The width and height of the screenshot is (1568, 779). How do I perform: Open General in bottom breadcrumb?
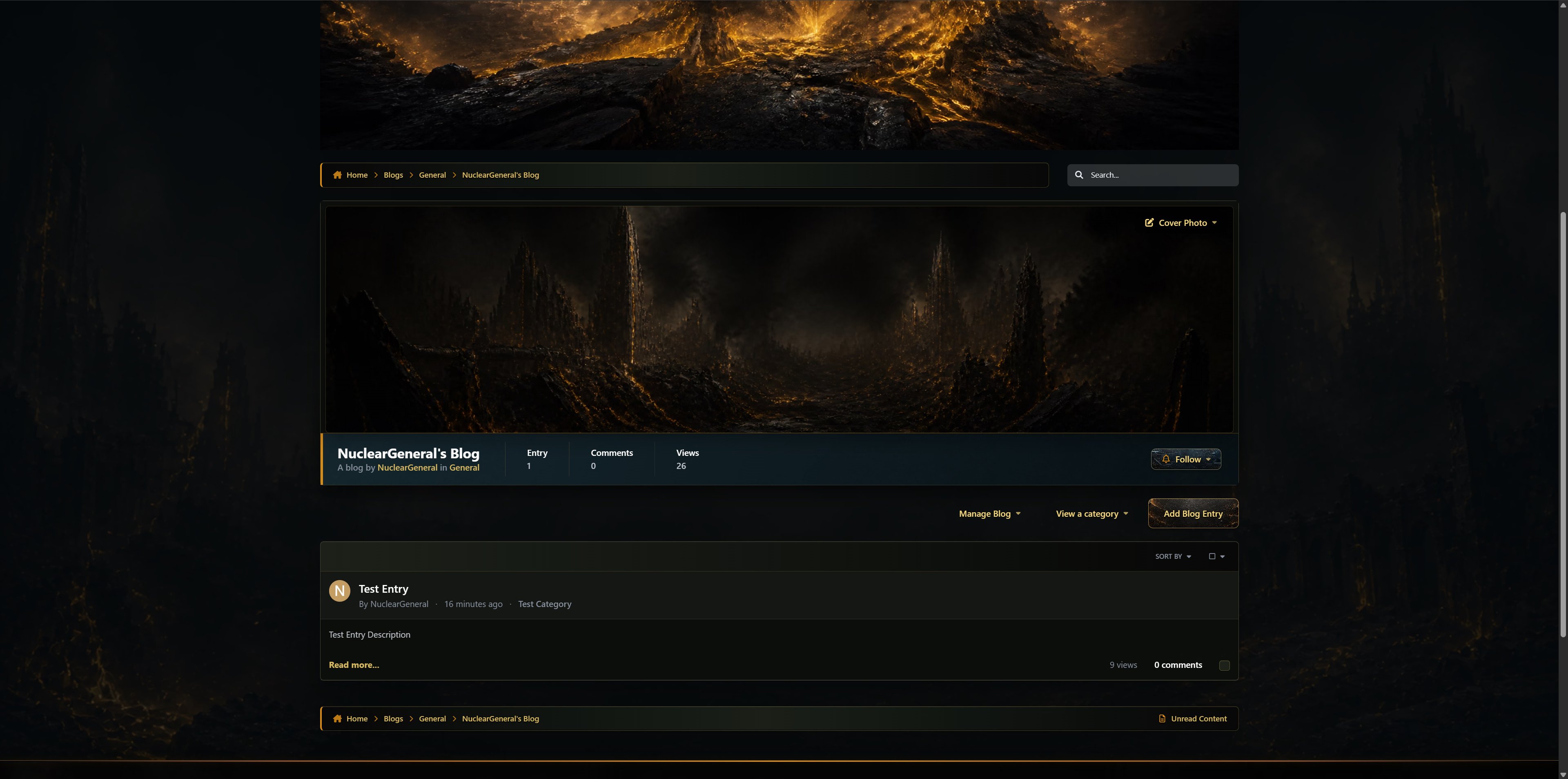coord(432,719)
